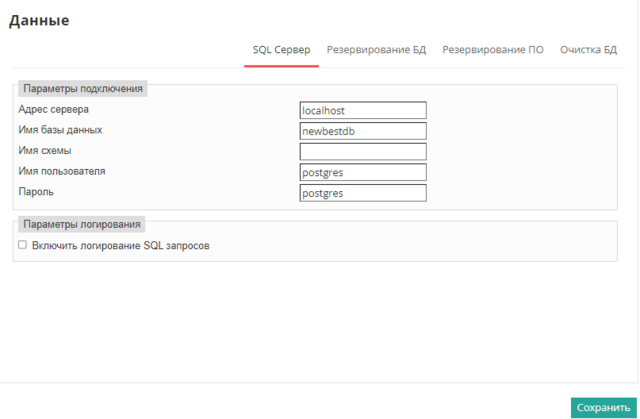The height and width of the screenshot is (419, 640).
Task: Click the Имя базы данных label
Action: [60, 130]
